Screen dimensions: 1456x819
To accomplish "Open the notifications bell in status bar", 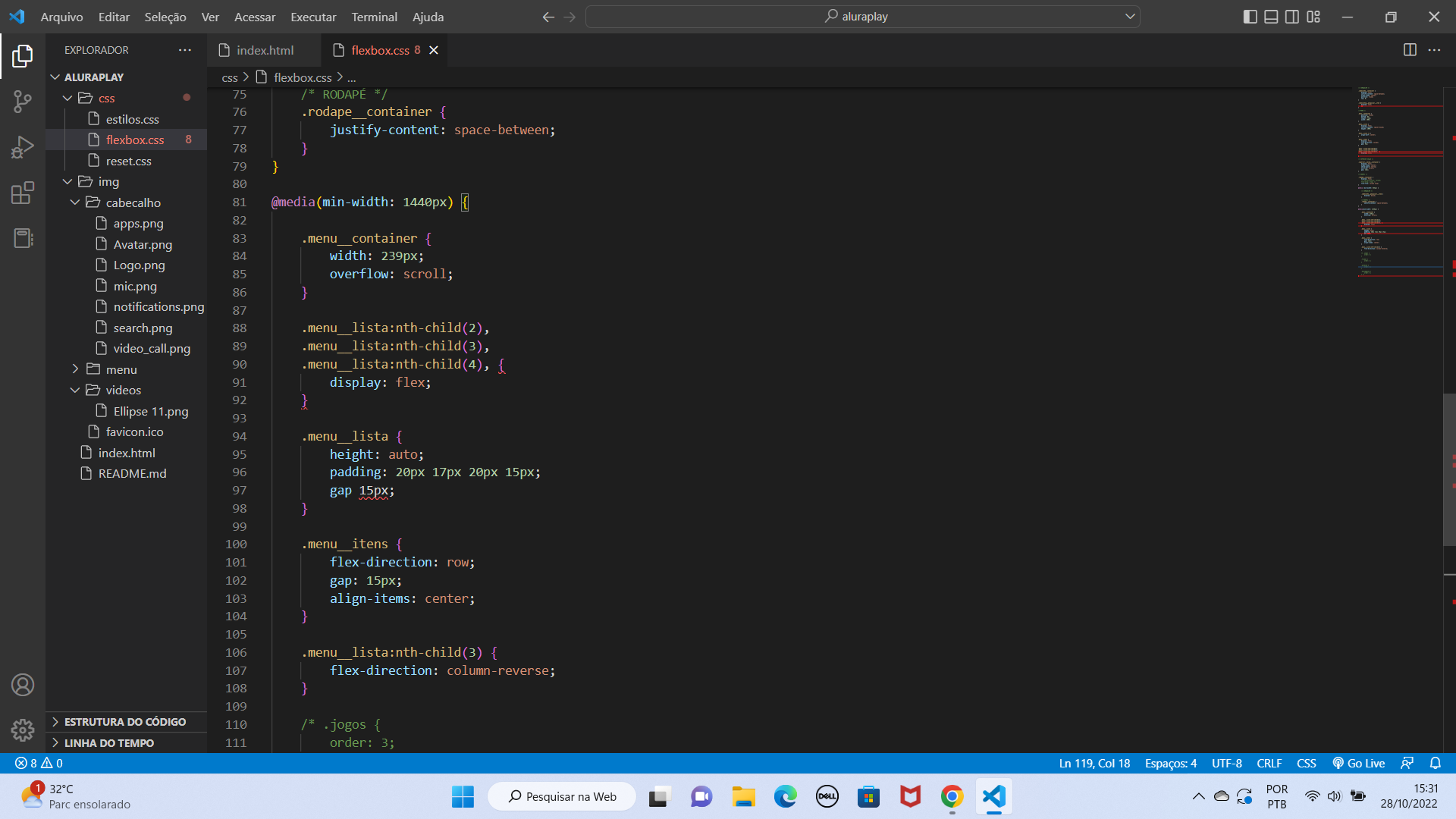I will tap(1435, 763).
